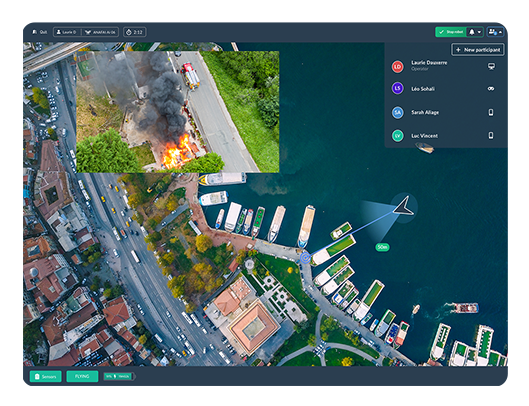Click the ANAFI Ai drone selector

point(100,32)
